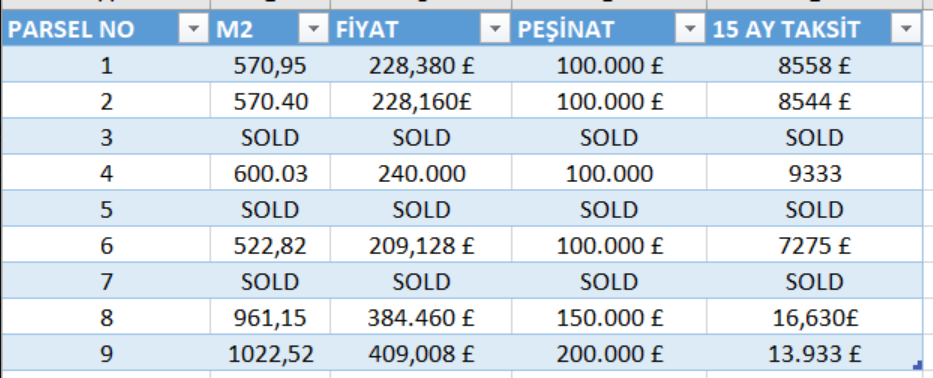Screen dimensions: 933x378
Task: Select the 1022,52 area cell
Action: click(270, 354)
